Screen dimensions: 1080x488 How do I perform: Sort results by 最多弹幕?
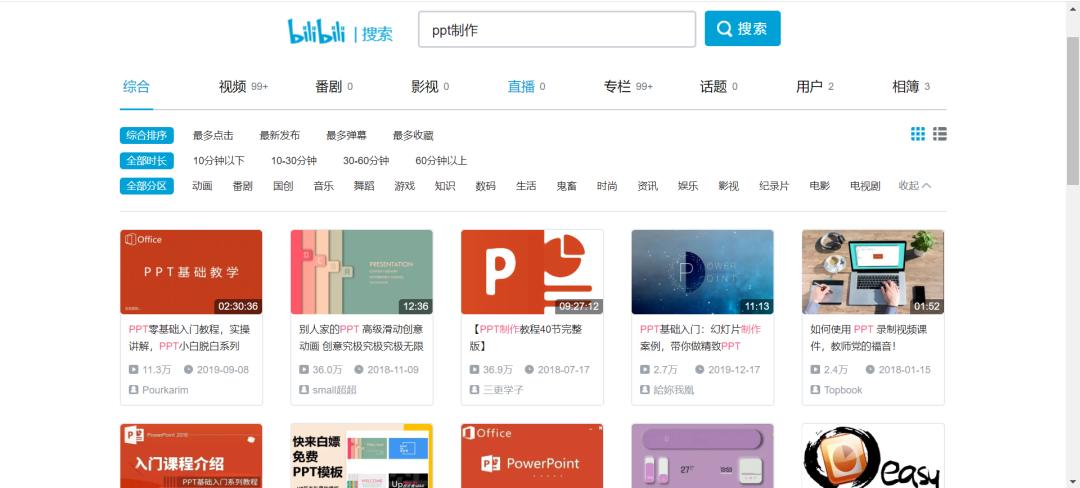pos(346,136)
